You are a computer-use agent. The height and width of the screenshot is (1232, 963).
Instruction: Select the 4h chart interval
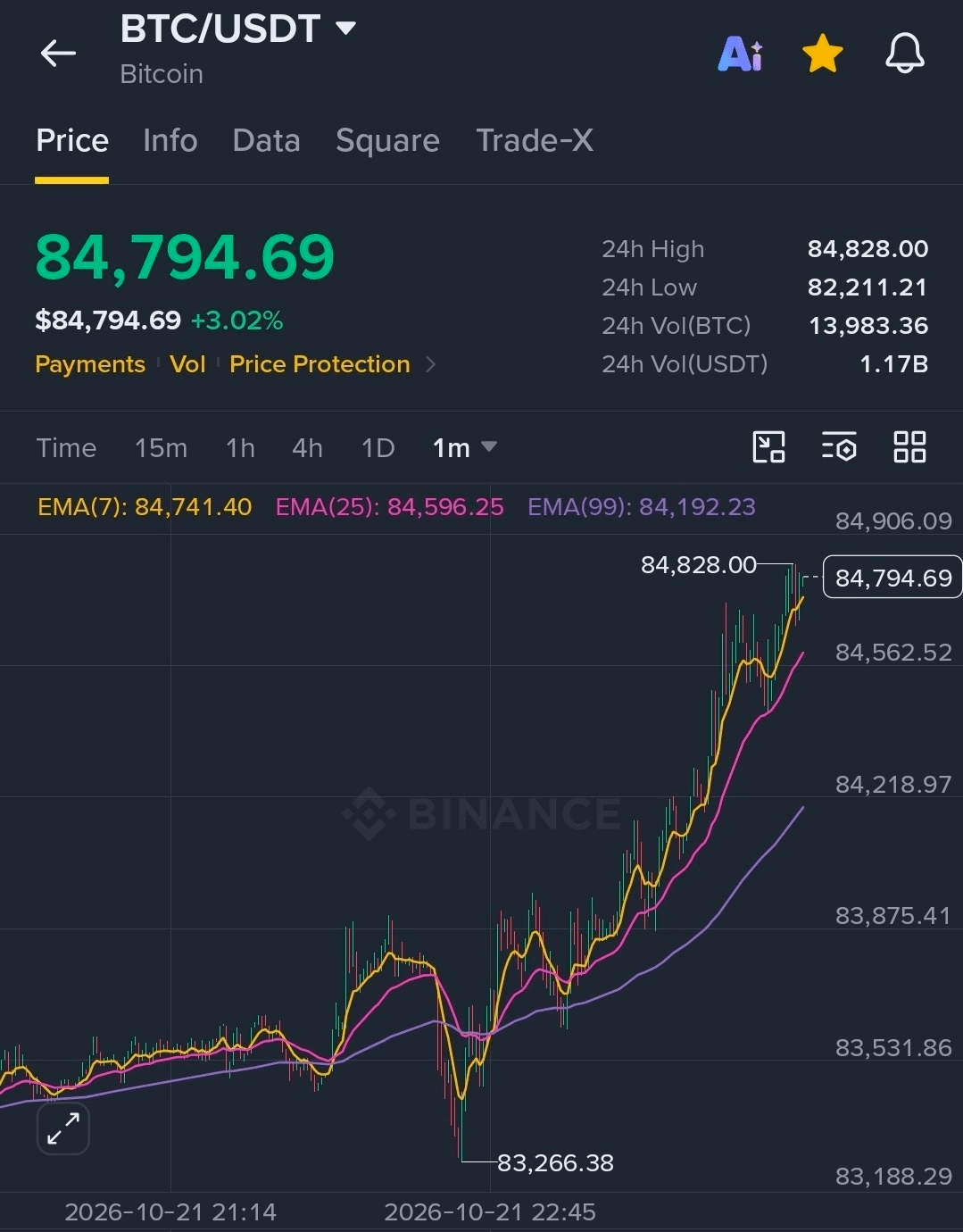coord(307,448)
